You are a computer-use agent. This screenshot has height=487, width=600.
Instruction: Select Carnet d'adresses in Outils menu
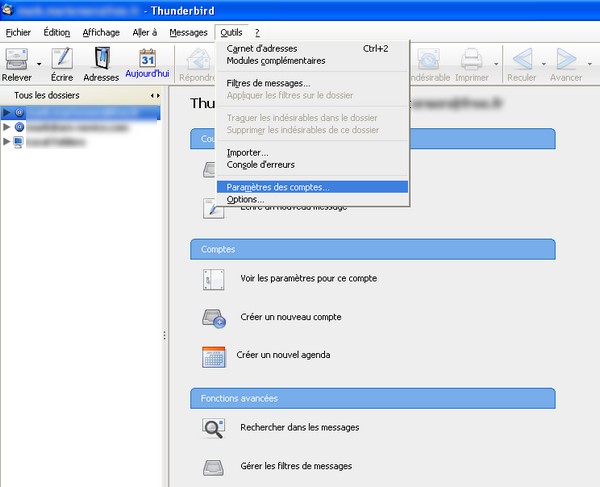pyautogui.click(x=313, y=49)
